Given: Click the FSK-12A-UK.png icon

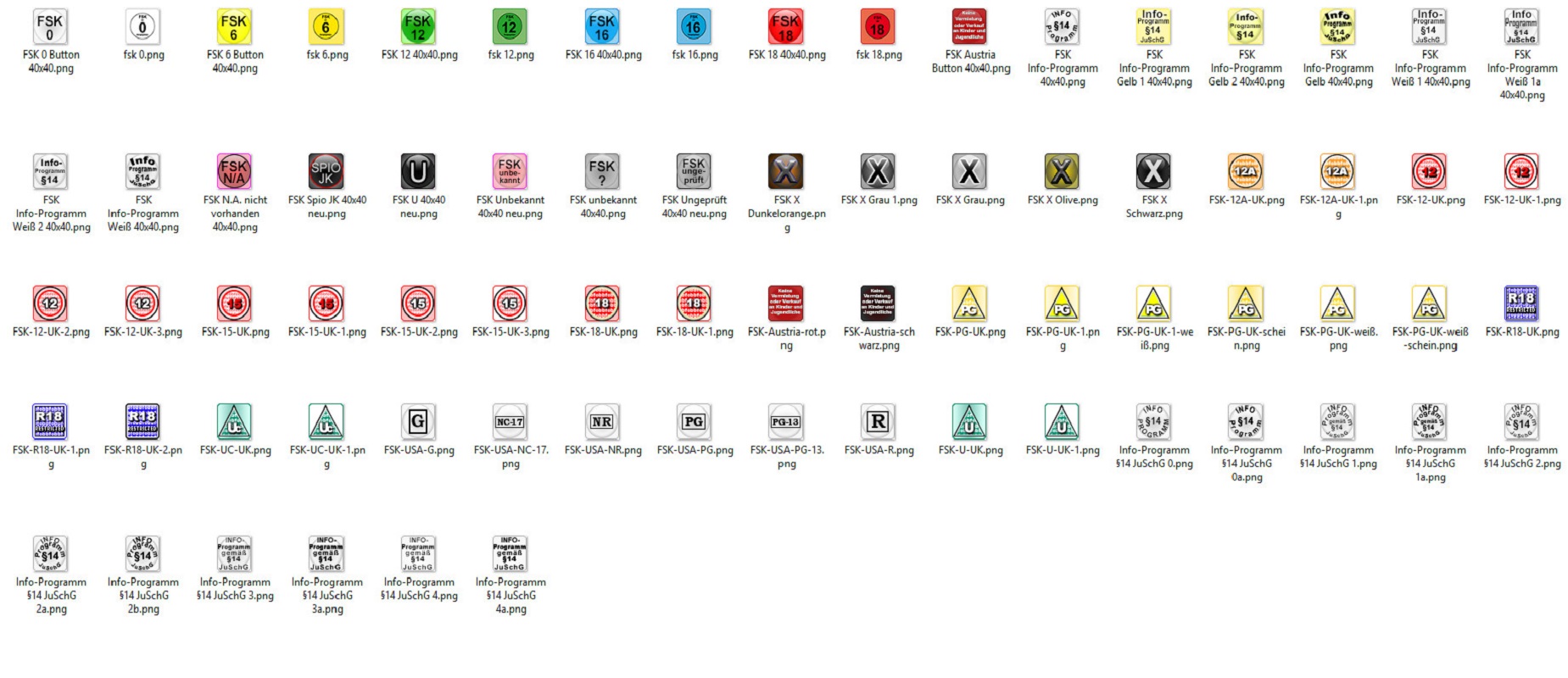Looking at the screenshot, I should [x=1246, y=171].
